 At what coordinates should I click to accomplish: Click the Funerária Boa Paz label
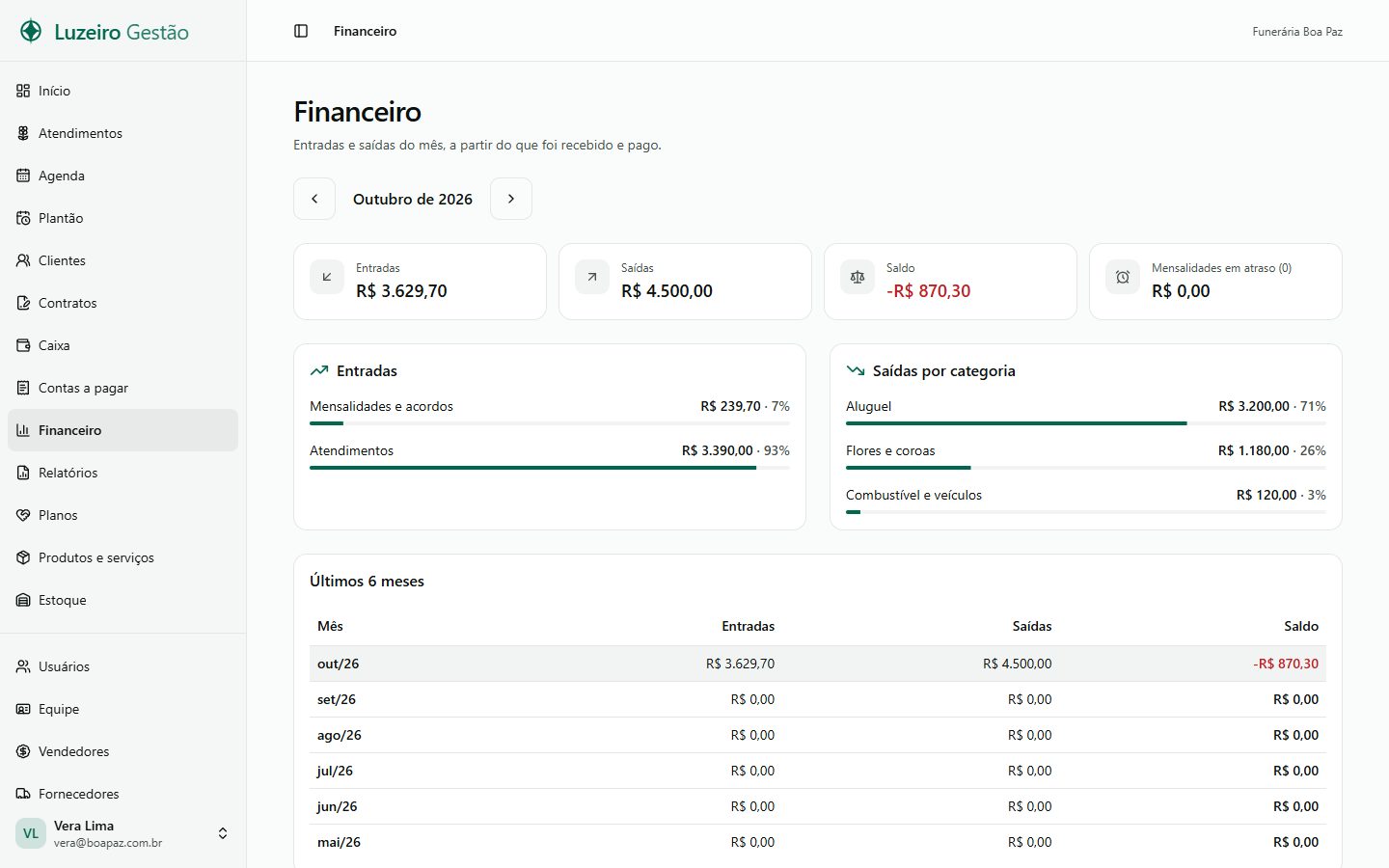1297,32
